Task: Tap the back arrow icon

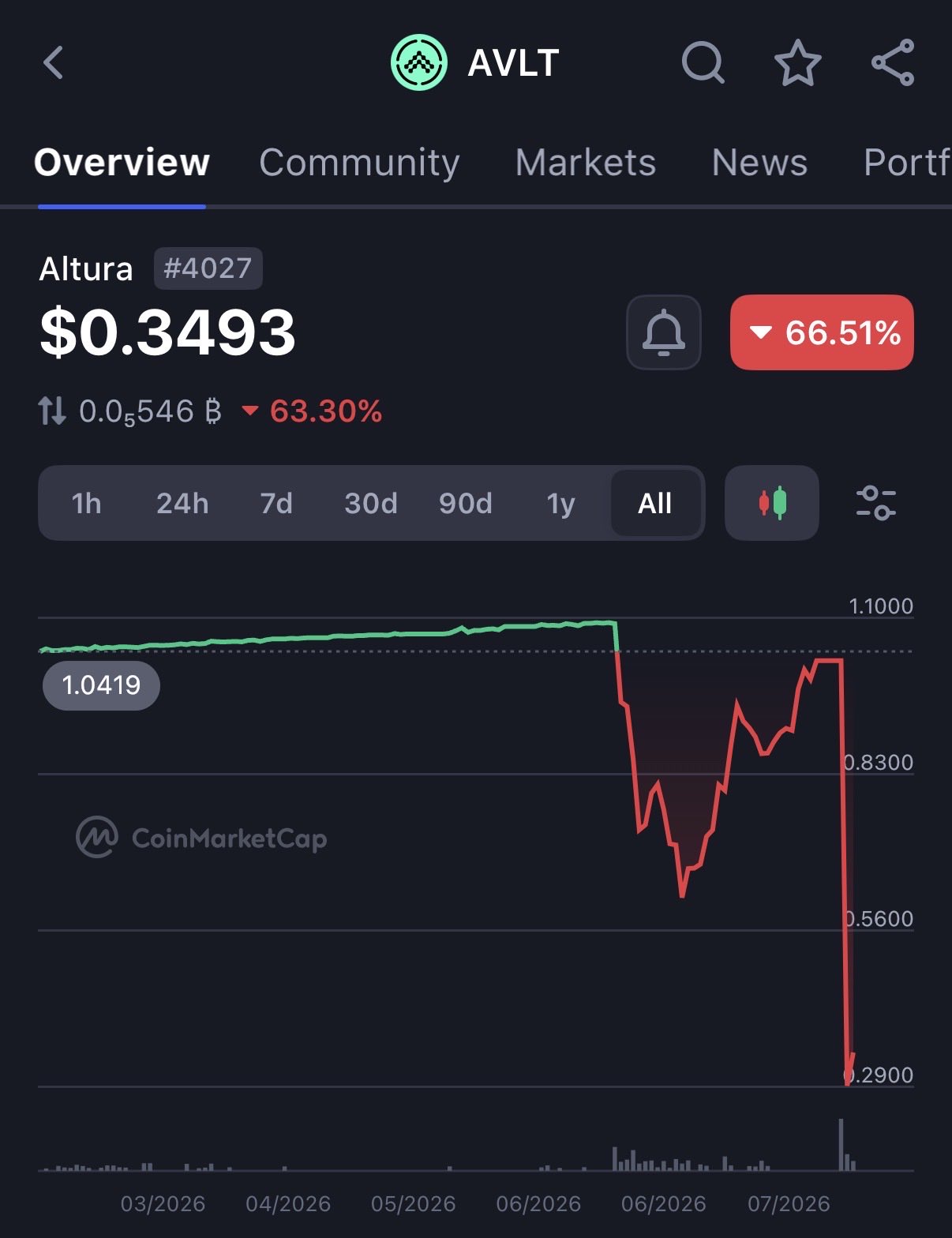Action: click(53, 63)
